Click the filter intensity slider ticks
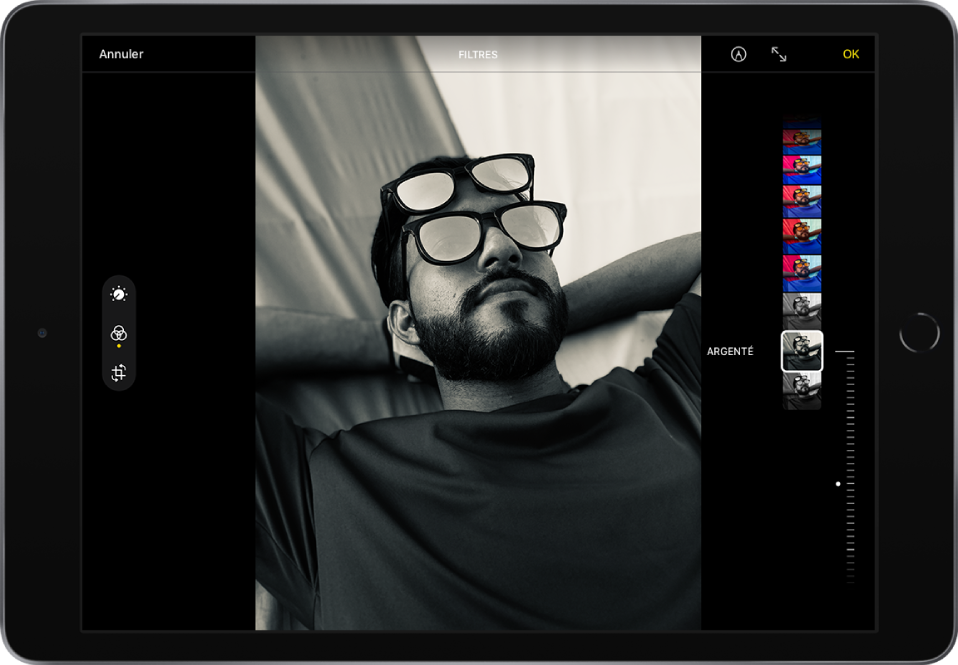The width and height of the screenshot is (958, 665). click(850, 468)
